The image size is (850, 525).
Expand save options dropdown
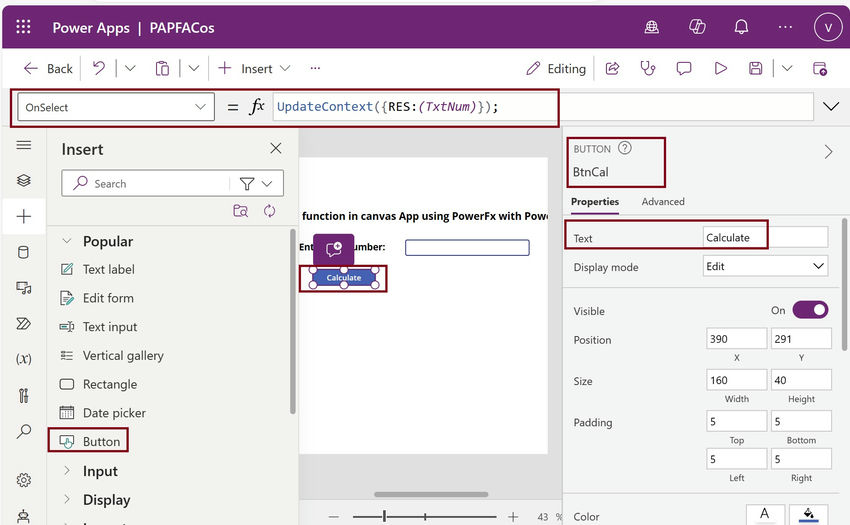click(787, 68)
